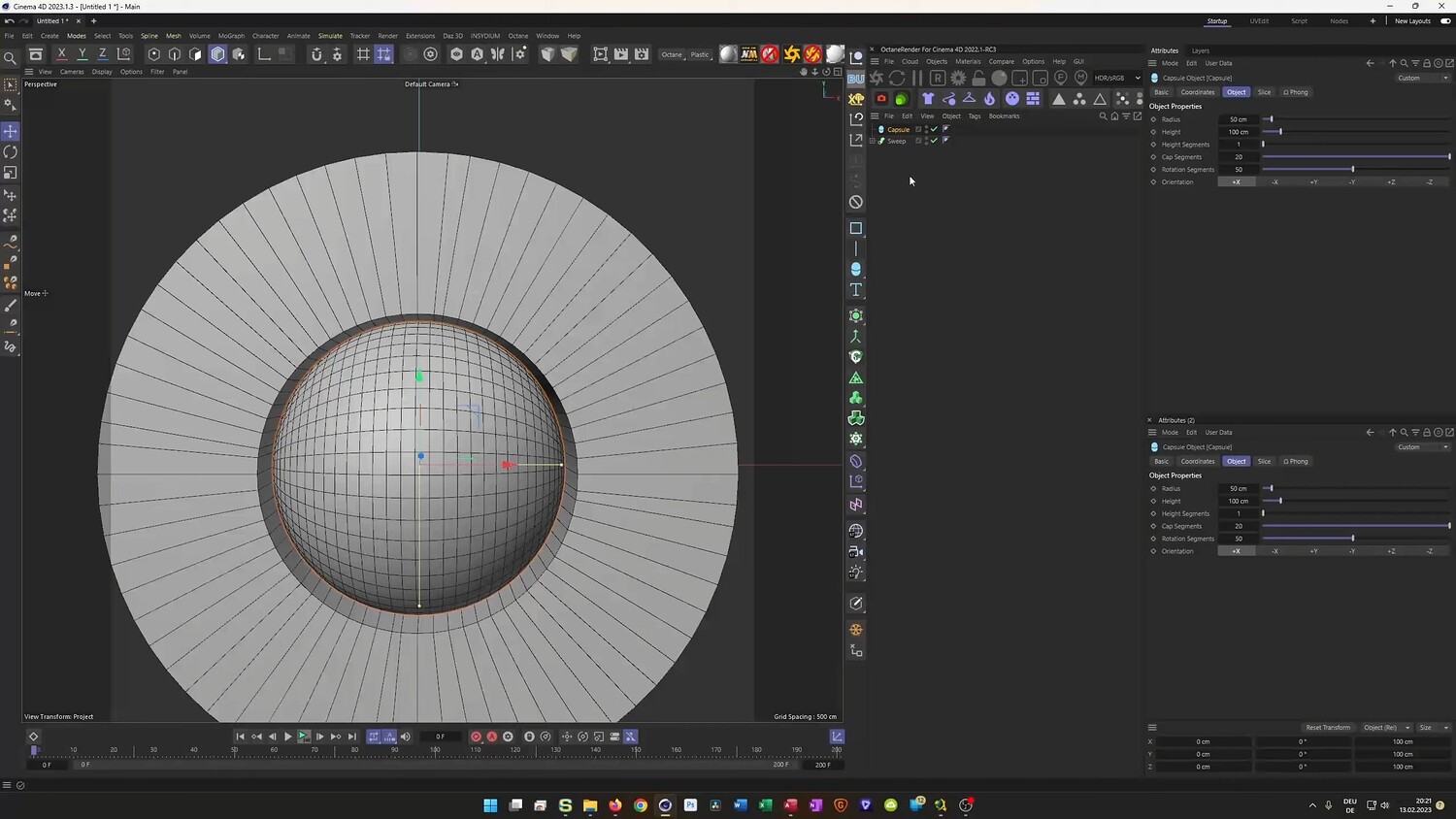Click the Octane restart render refresh icon
The width and height of the screenshot is (1456, 819).
(897, 78)
